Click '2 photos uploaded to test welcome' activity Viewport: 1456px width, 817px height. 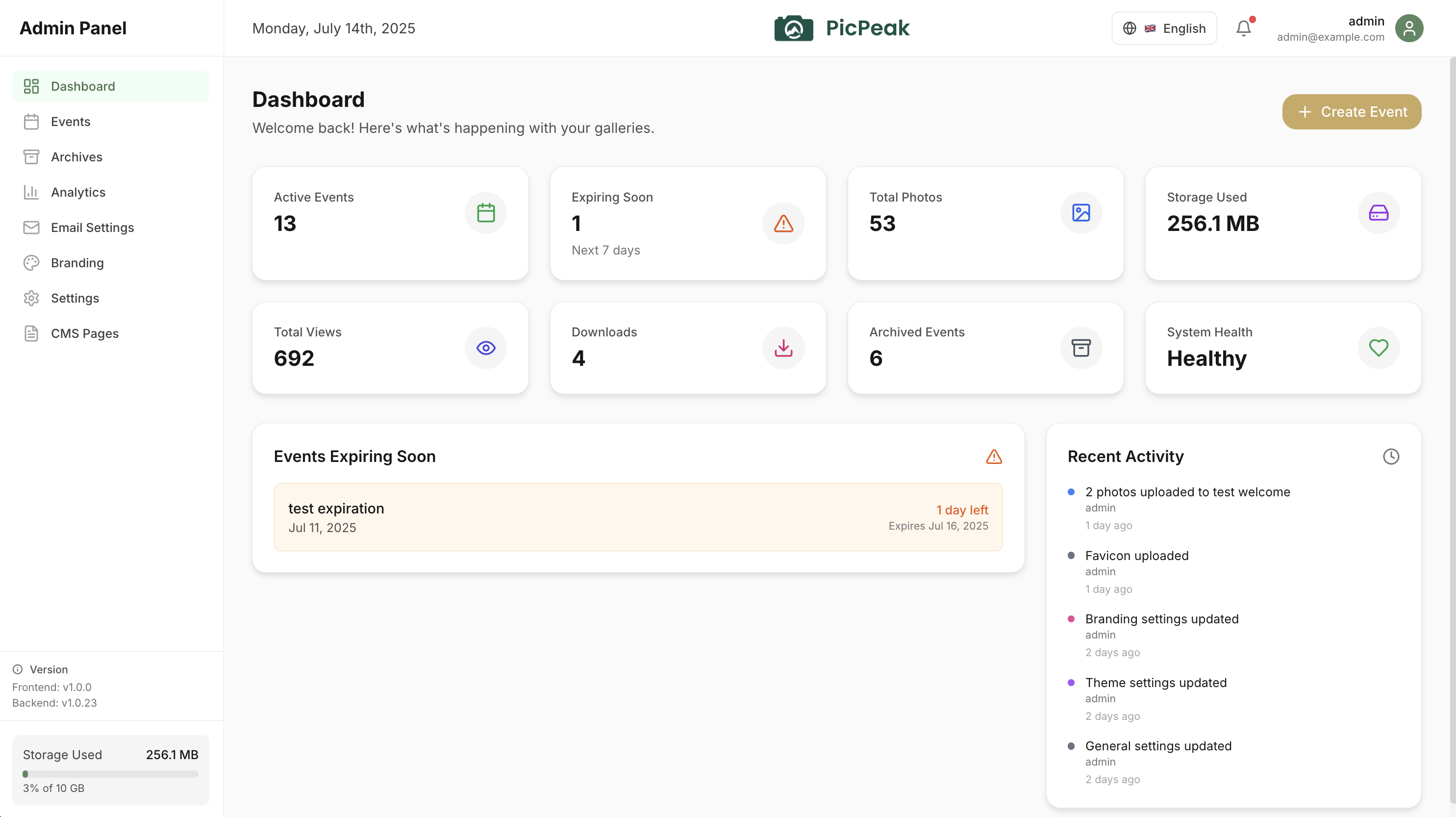1187,492
